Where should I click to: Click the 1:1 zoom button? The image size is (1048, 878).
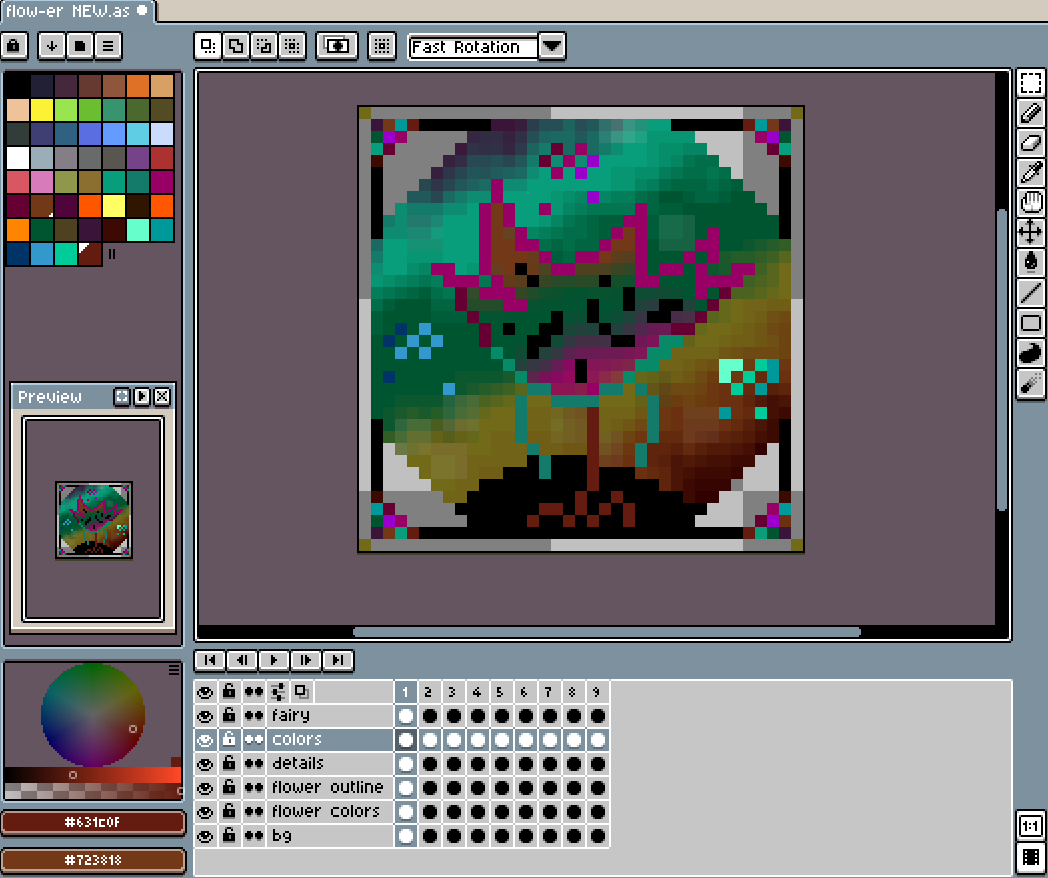point(1030,826)
